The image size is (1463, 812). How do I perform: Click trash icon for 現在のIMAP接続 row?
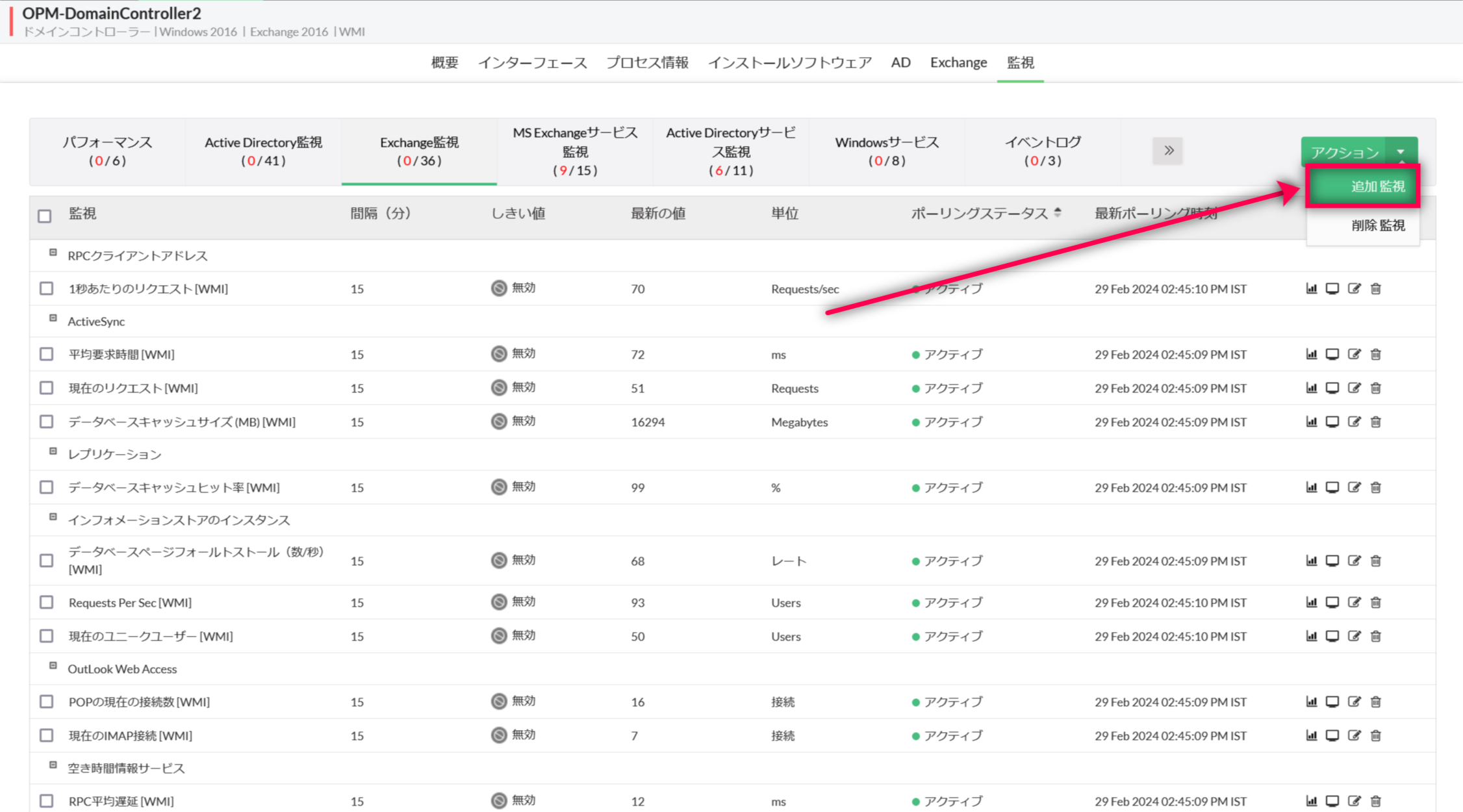(1375, 735)
